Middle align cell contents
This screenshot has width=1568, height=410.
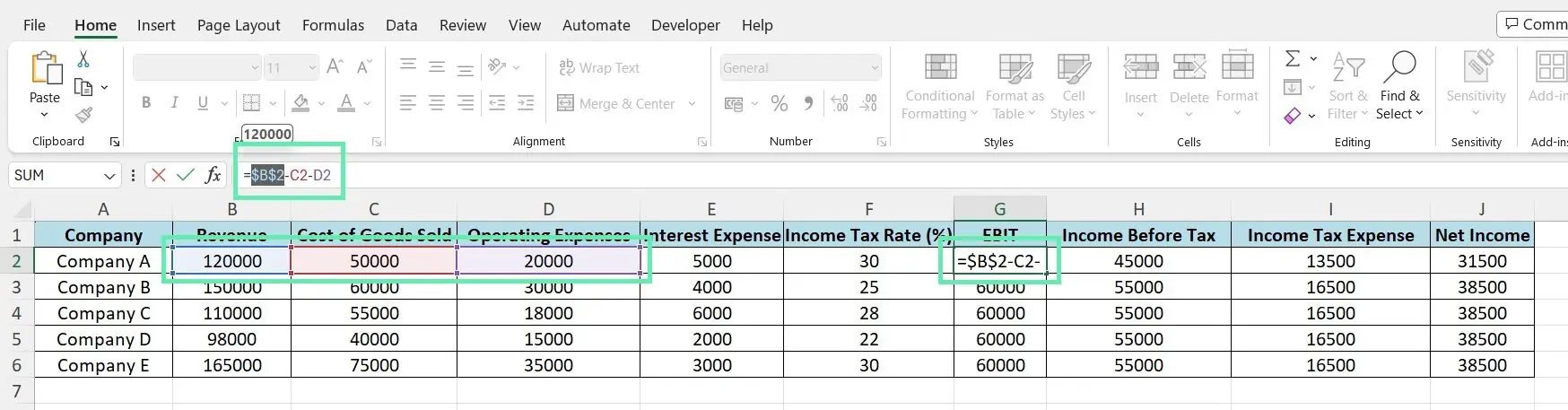click(437, 66)
